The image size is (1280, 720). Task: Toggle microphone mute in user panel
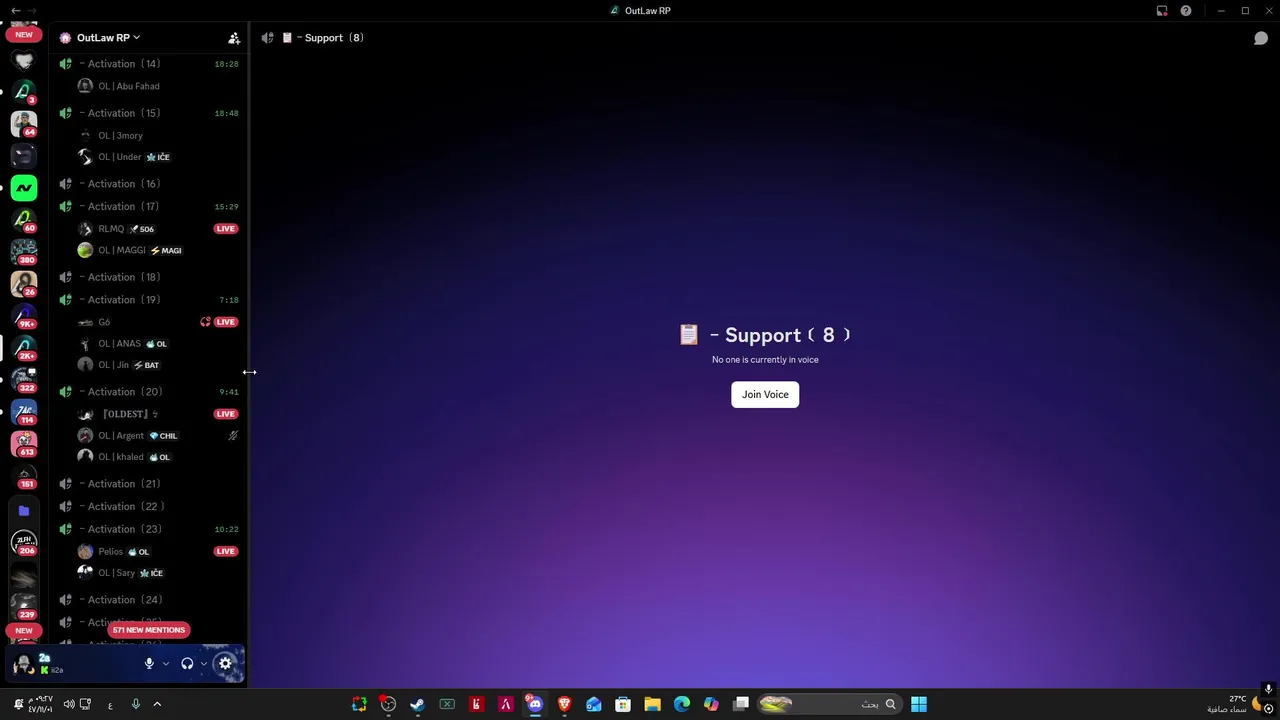pyautogui.click(x=149, y=663)
